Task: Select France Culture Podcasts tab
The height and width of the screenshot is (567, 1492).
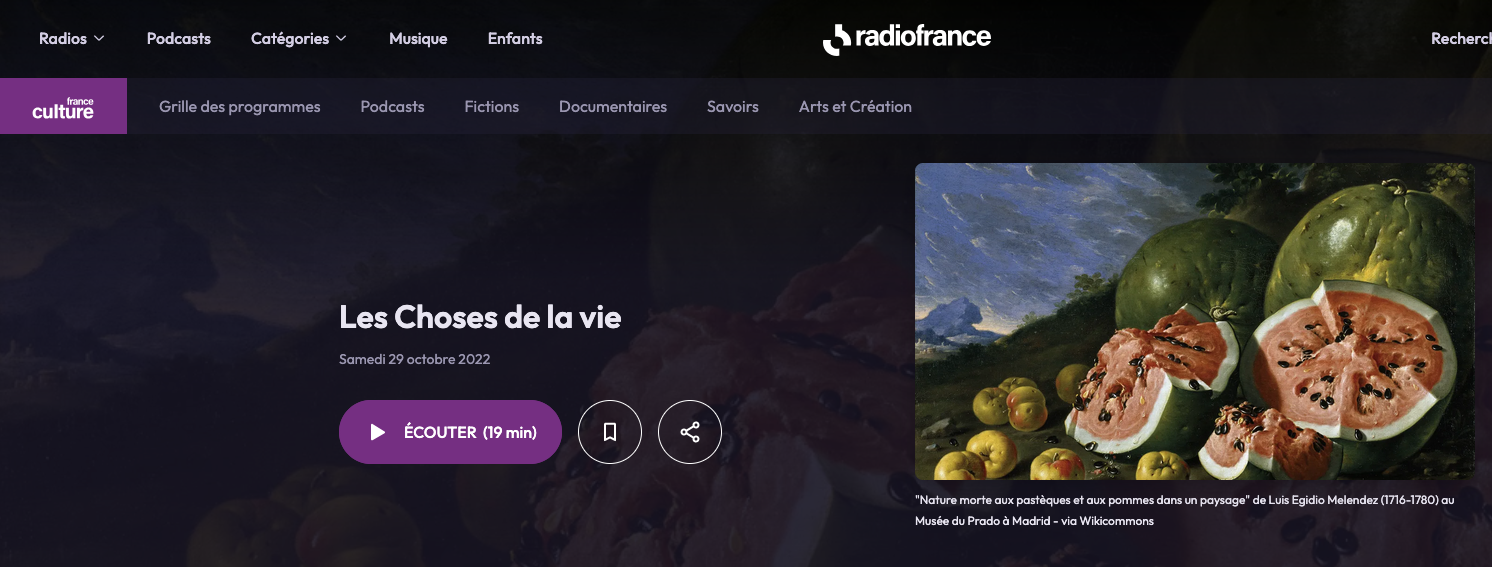Action: pyautogui.click(x=393, y=106)
